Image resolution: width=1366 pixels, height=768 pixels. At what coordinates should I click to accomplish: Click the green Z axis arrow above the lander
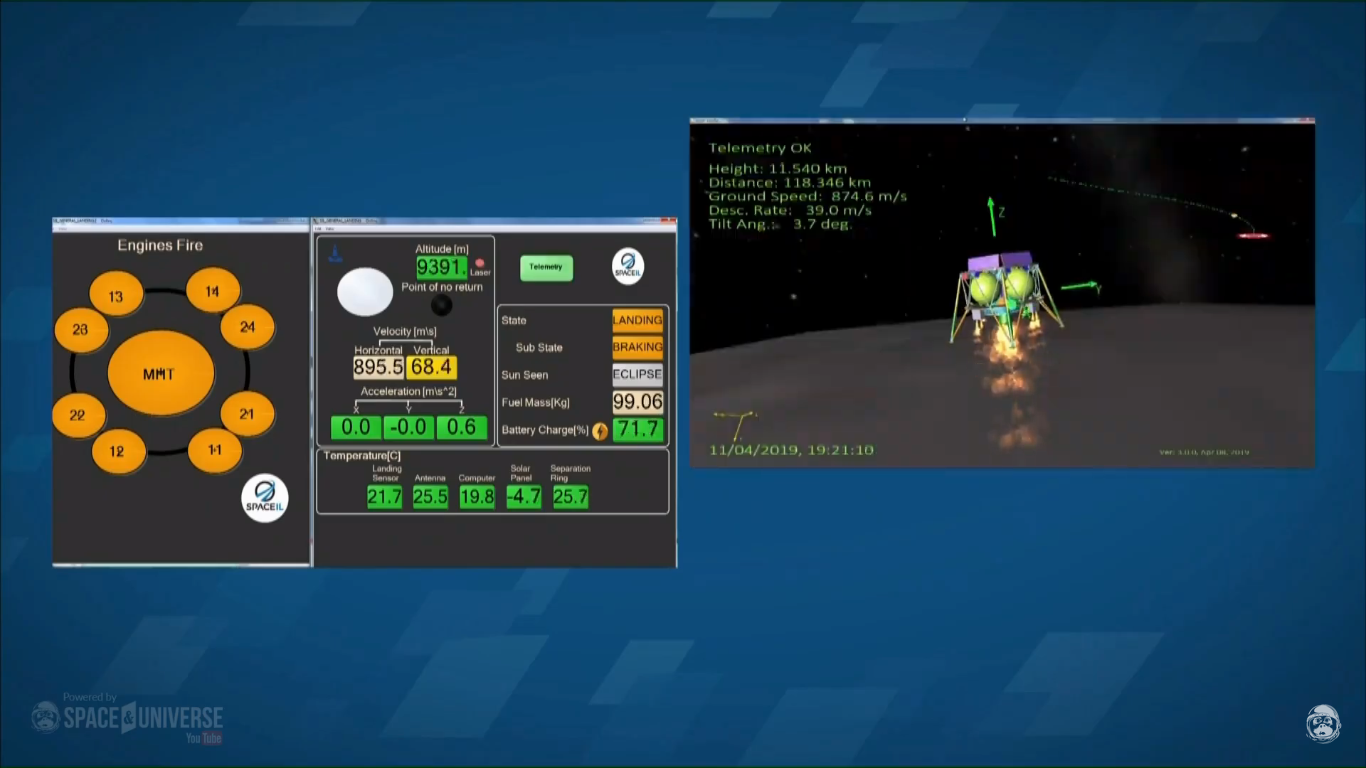pos(993,217)
